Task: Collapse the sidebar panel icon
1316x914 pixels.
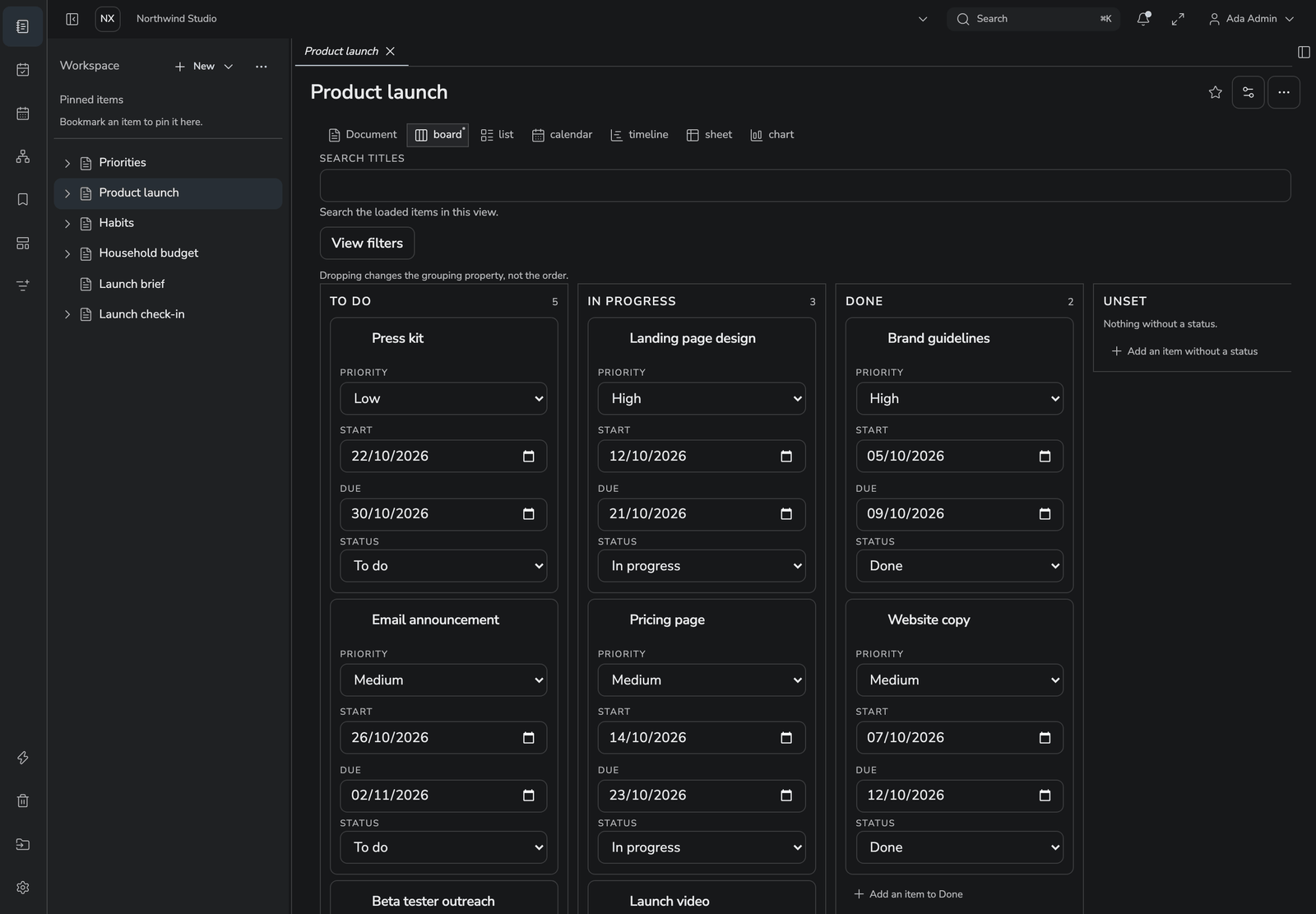Action: (x=72, y=19)
